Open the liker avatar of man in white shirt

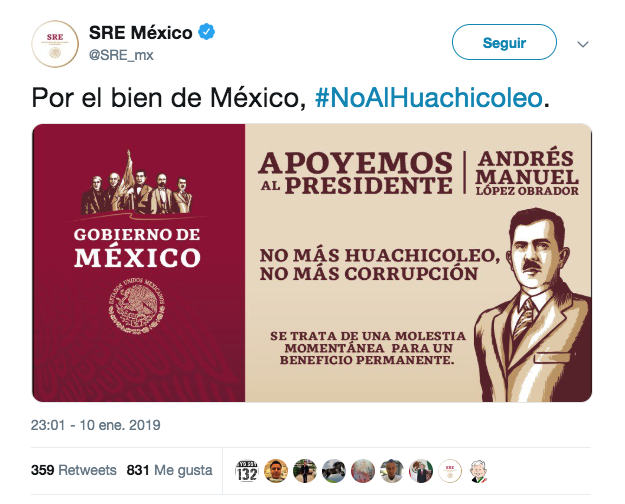[392, 471]
